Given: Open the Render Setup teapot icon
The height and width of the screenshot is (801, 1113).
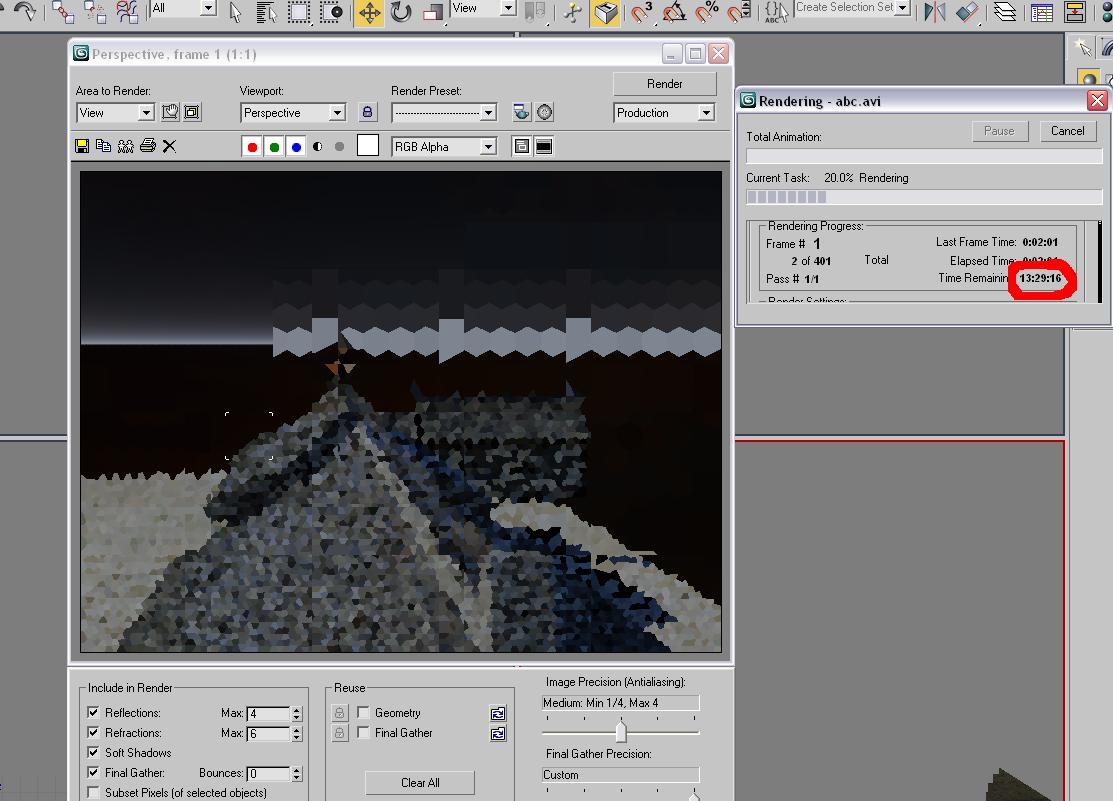Looking at the screenshot, I should tap(521, 113).
